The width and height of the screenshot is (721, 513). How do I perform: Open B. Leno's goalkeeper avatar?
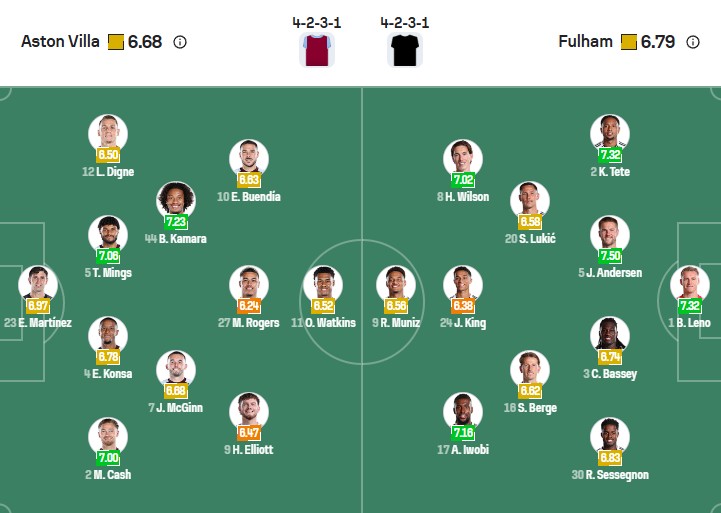click(x=690, y=284)
